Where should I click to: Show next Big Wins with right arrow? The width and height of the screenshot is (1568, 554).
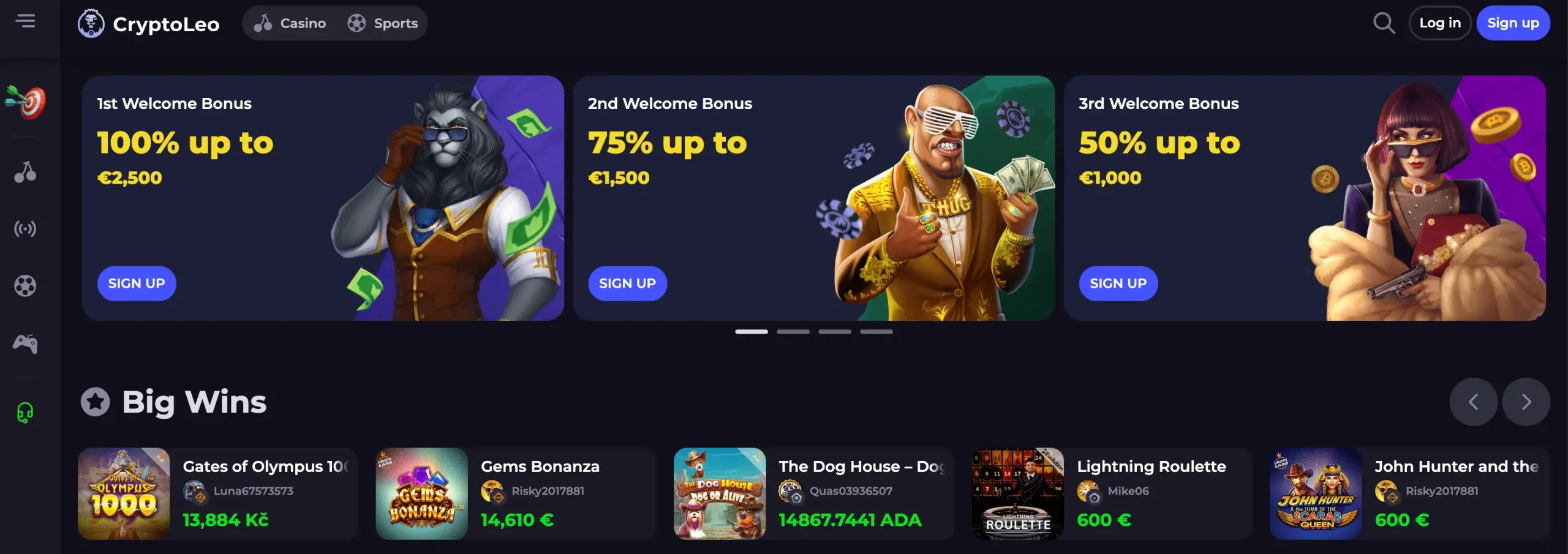pos(1526,402)
